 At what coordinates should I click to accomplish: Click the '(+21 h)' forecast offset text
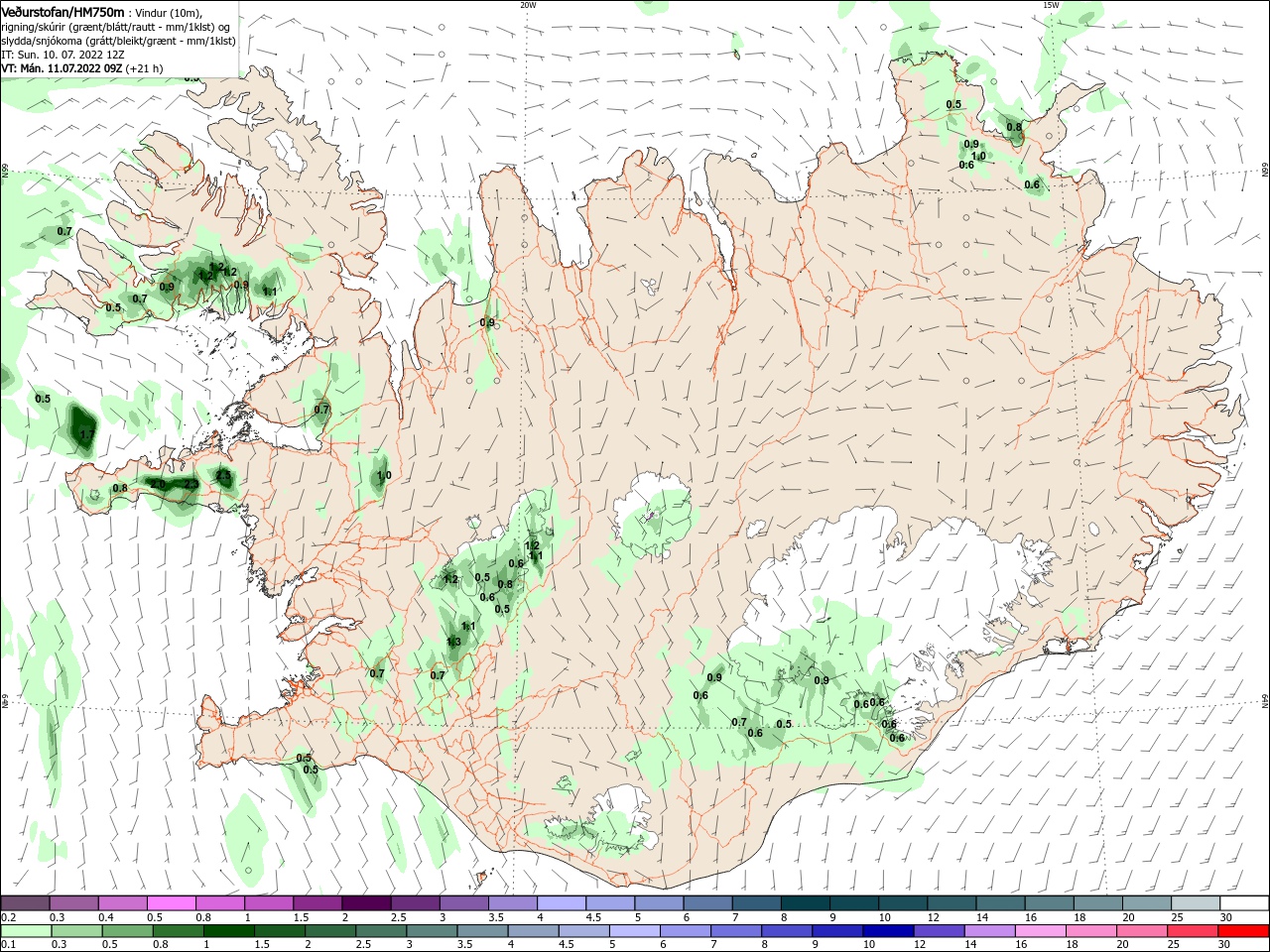point(145,68)
